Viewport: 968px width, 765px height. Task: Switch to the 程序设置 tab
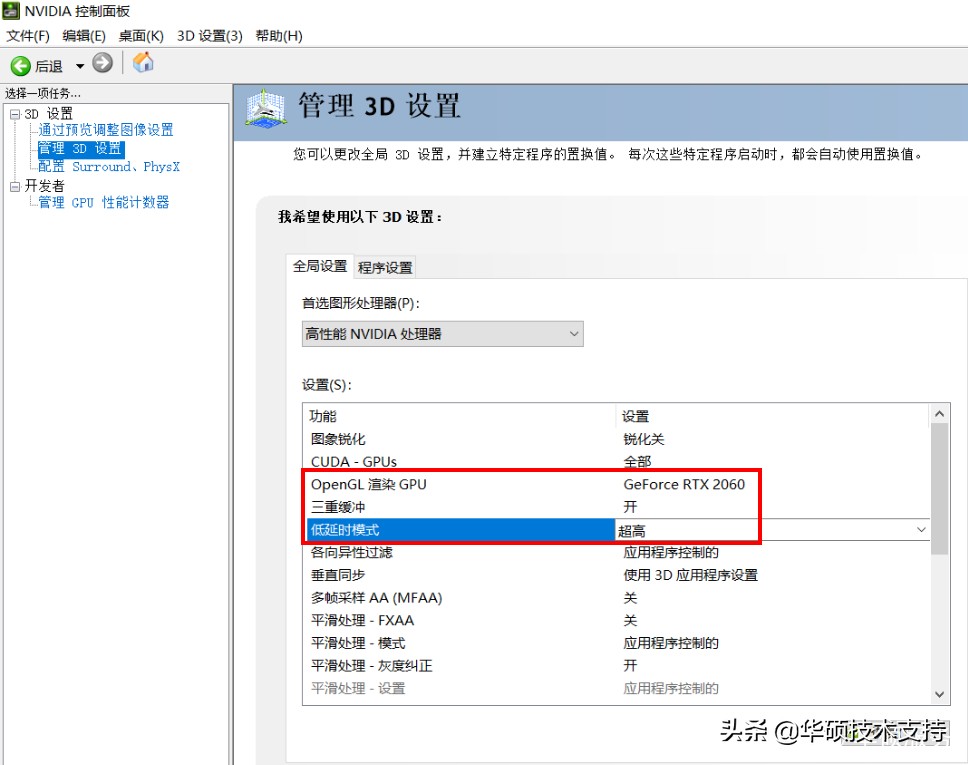(384, 266)
